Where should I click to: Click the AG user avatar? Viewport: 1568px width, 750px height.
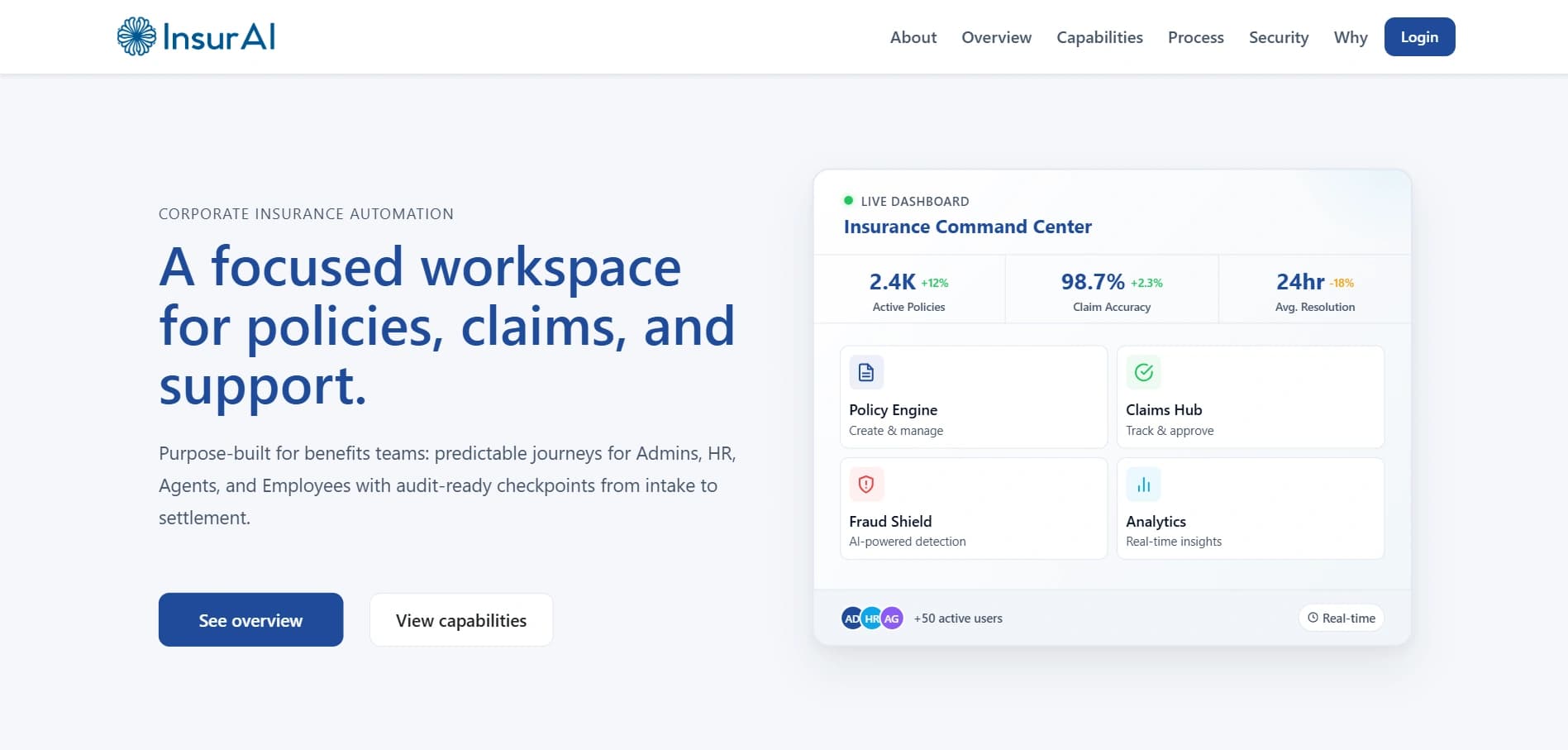(892, 618)
